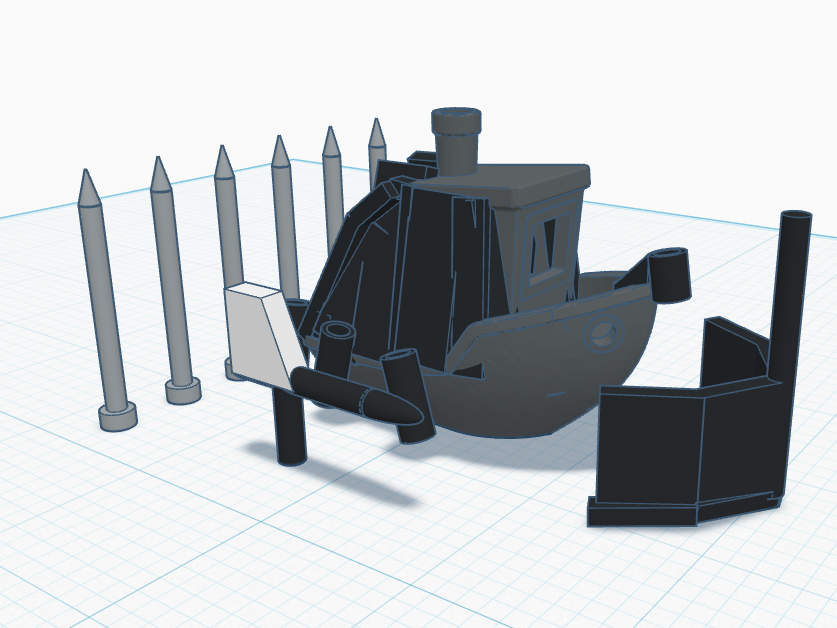Select the tall dark cylinder beside the wall
This screenshot has width=837, height=628.
pyautogui.click(x=791, y=294)
